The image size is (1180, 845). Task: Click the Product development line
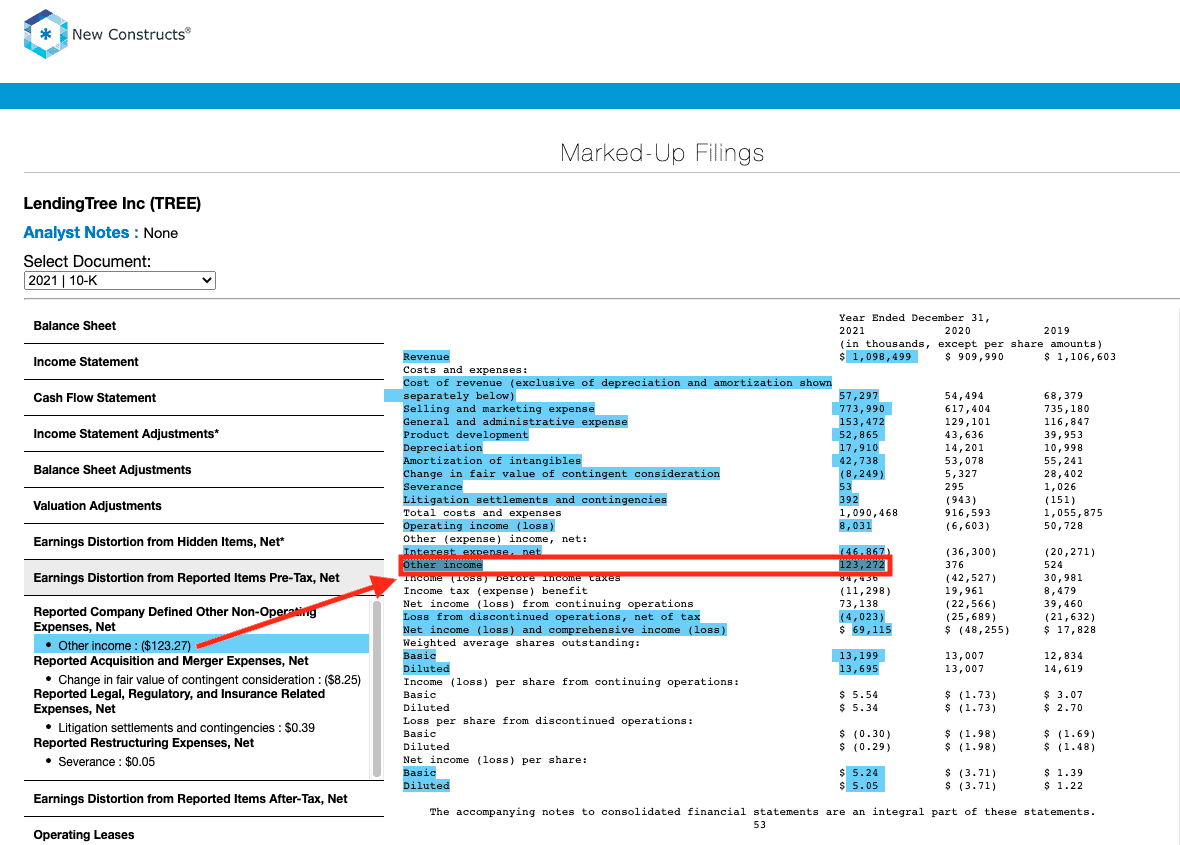tap(466, 435)
